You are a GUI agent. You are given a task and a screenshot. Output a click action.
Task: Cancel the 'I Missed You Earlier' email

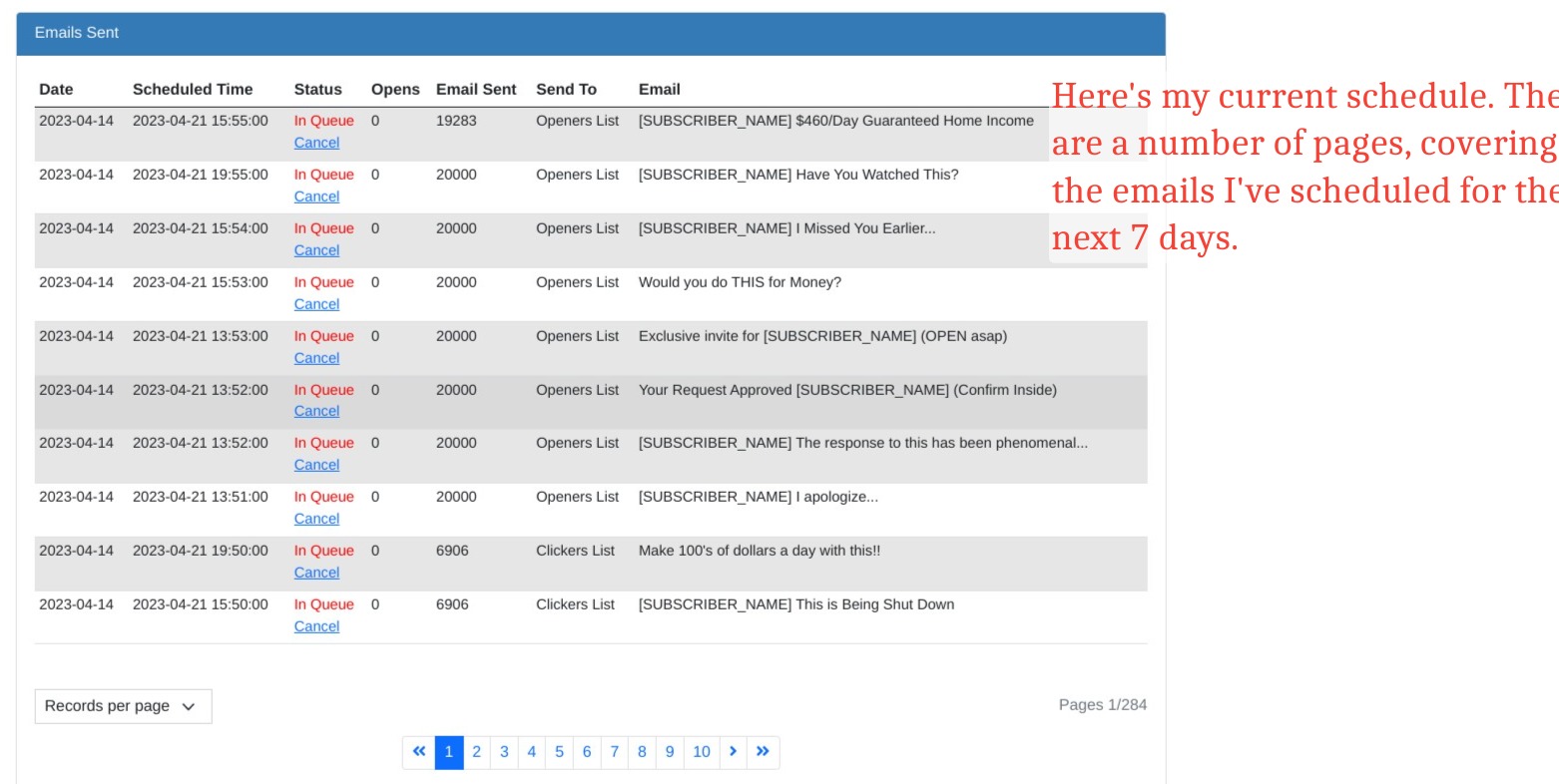pyautogui.click(x=316, y=251)
